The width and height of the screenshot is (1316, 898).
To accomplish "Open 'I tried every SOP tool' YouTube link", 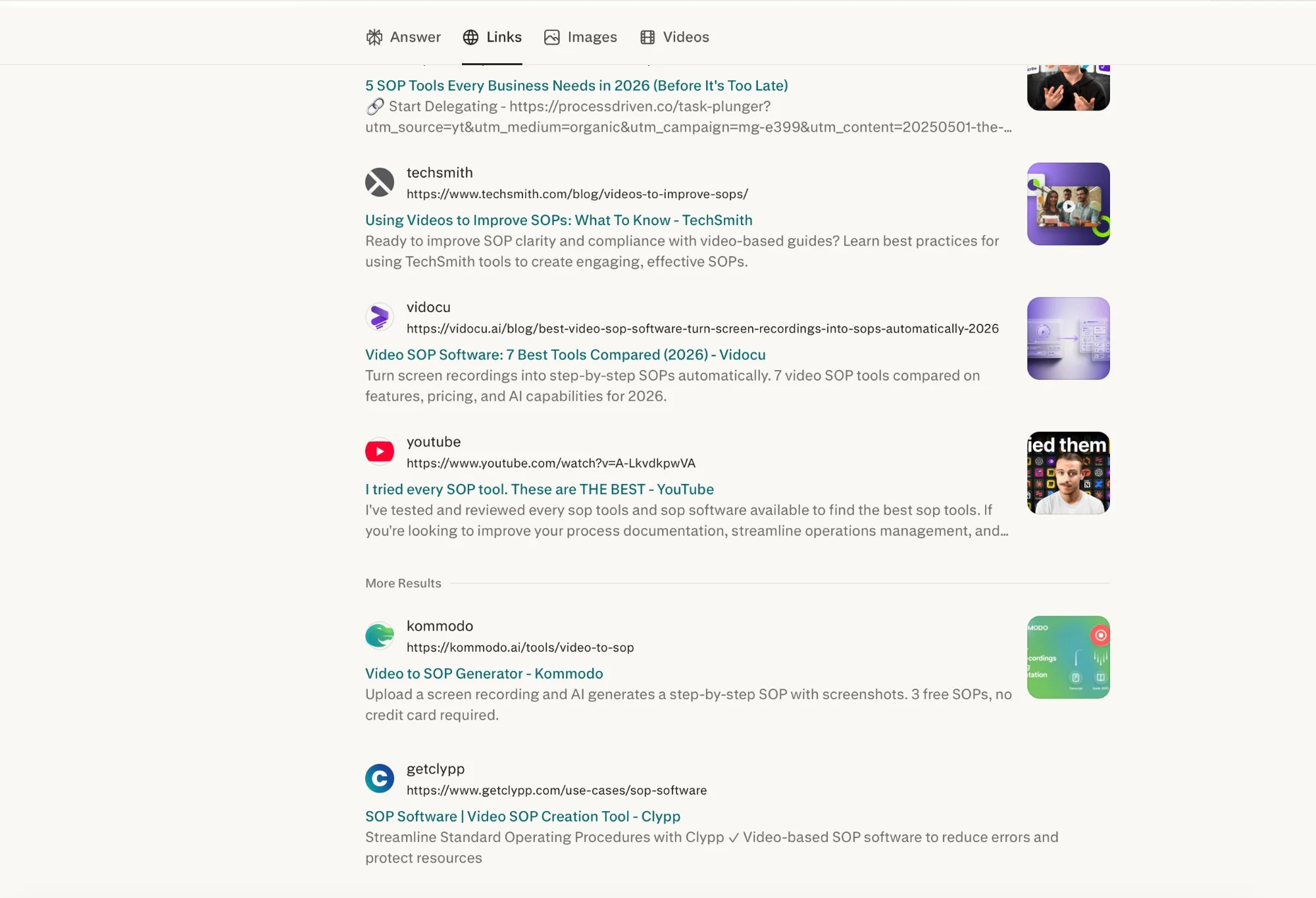I will (540, 489).
